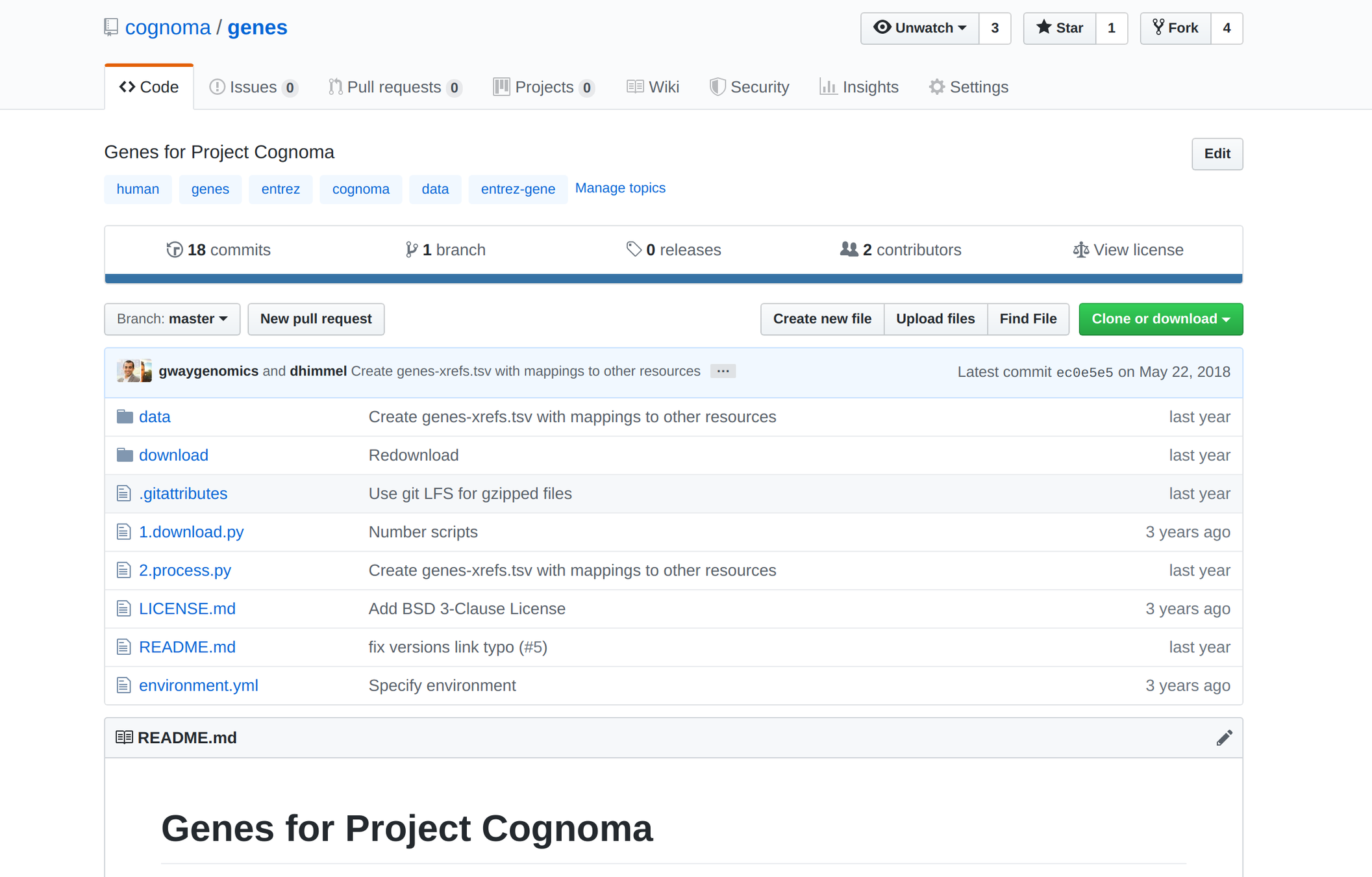1372x877 pixels.
Task: Click the Manage topics link
Action: pyautogui.click(x=619, y=188)
